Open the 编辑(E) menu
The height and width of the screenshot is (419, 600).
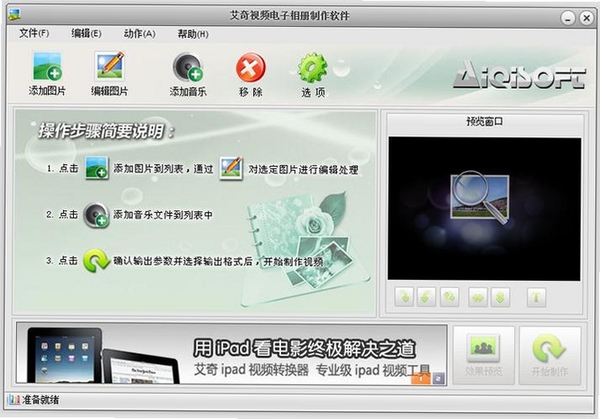click(86, 34)
